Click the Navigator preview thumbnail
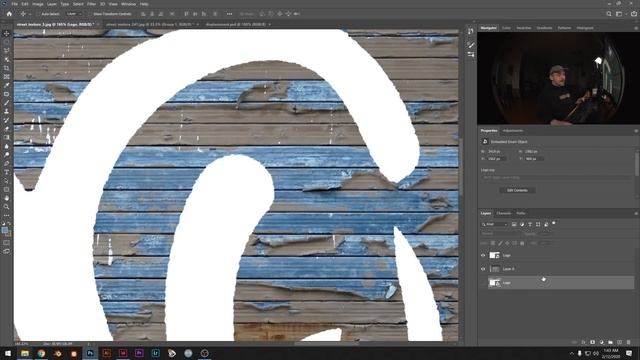 click(x=558, y=78)
